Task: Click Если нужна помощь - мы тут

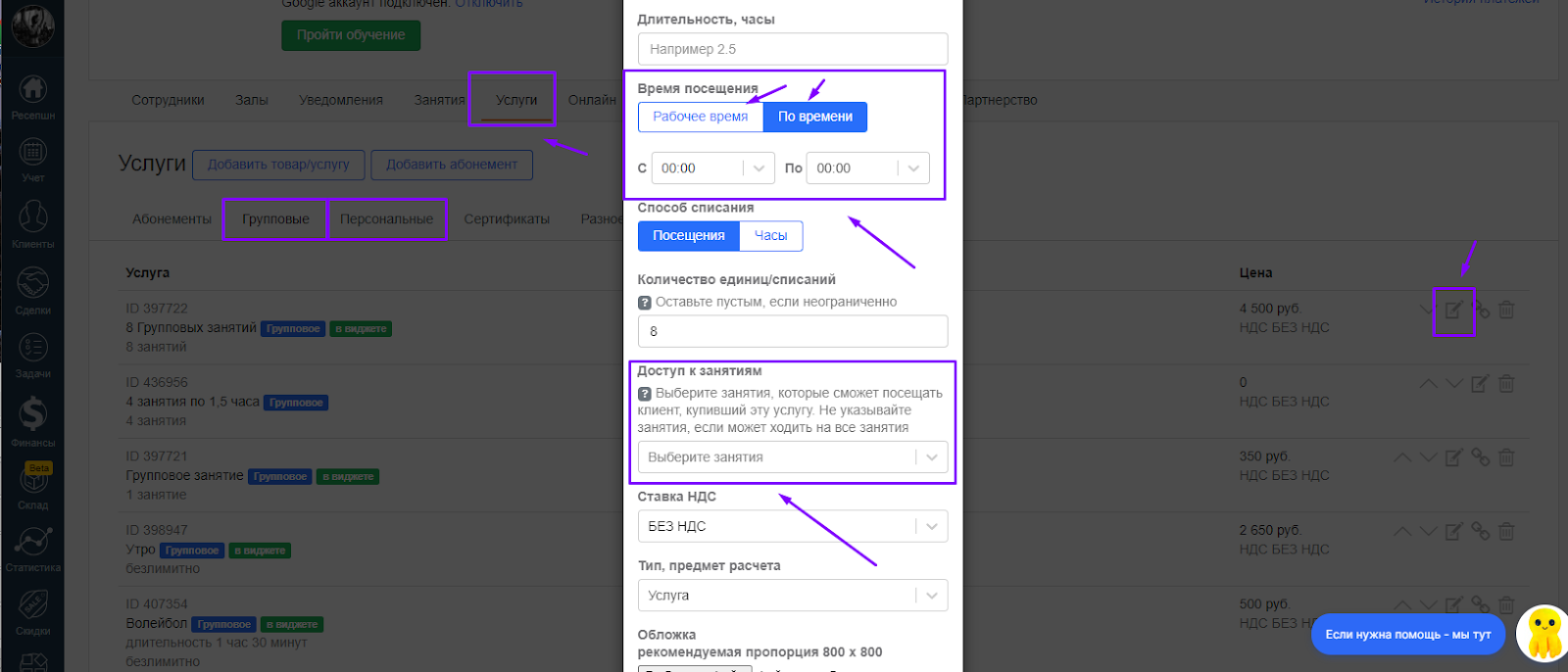Action: point(1407,635)
